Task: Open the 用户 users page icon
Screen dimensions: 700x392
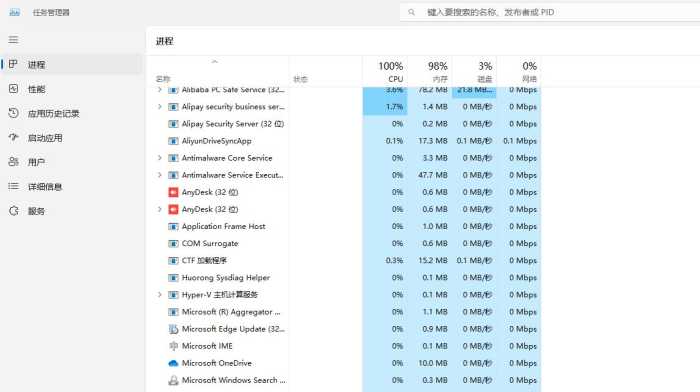Action: click(13, 162)
